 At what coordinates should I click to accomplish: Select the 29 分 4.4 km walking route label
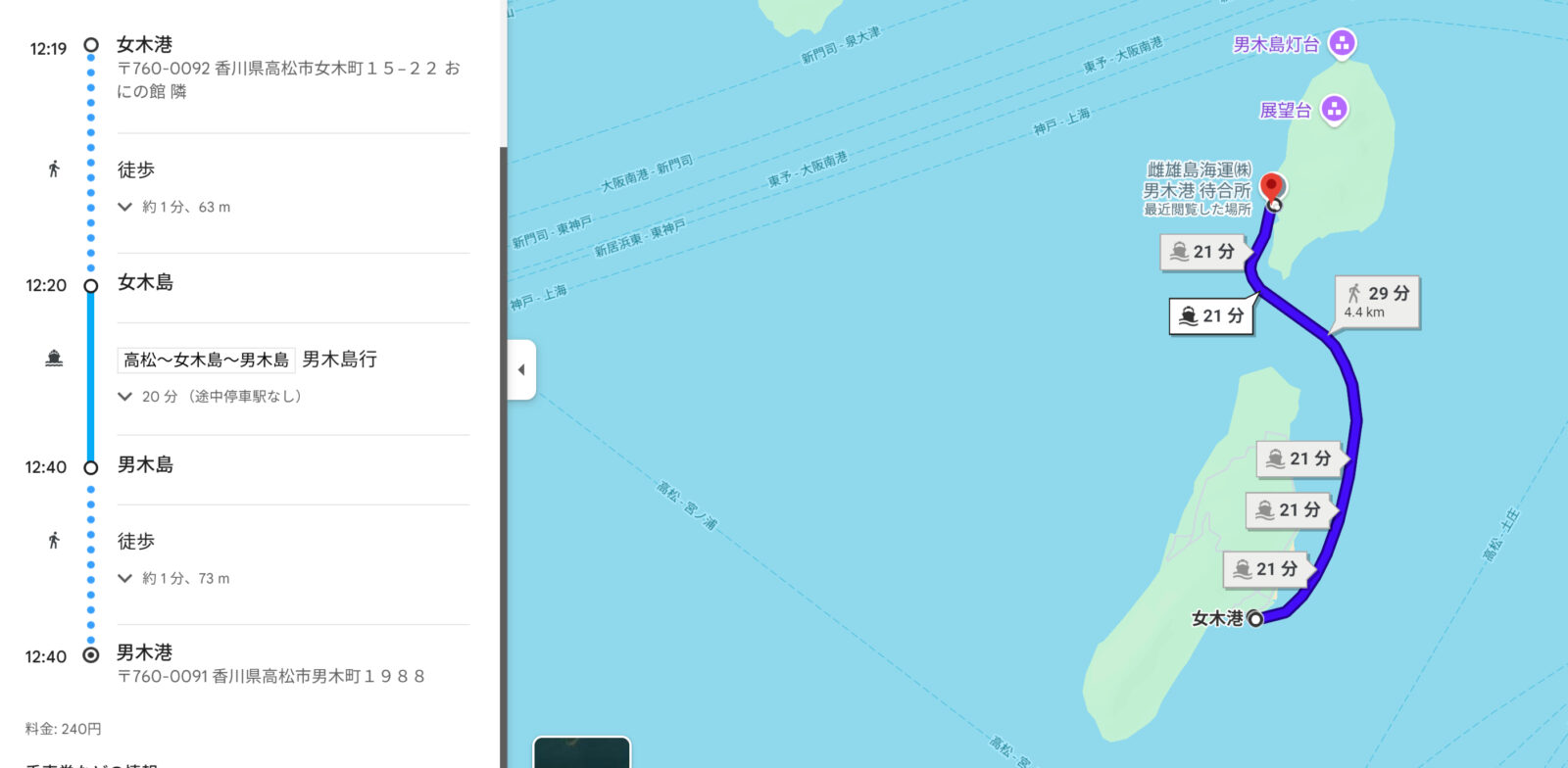click(x=1377, y=302)
